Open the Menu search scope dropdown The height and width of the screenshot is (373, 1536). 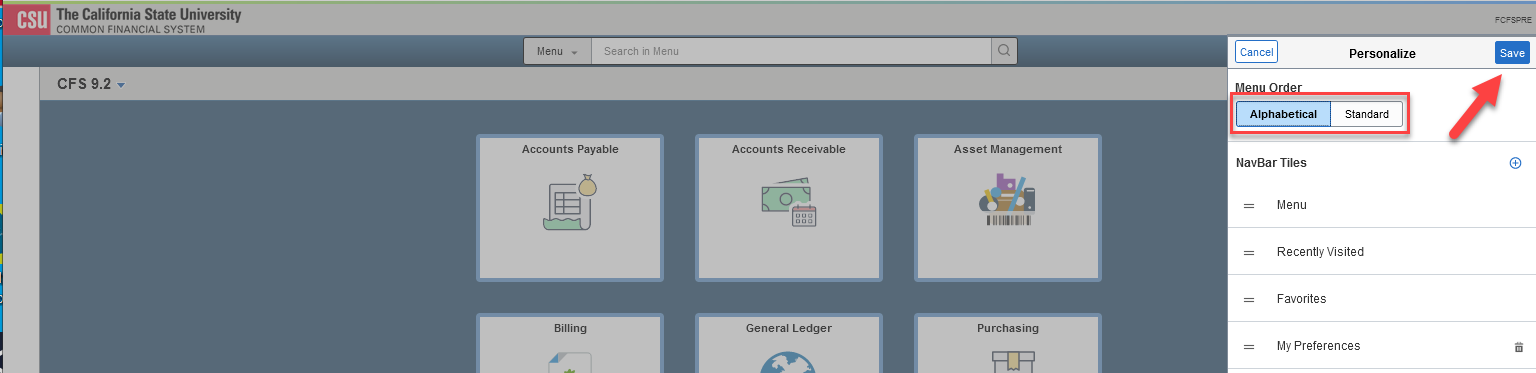pos(557,51)
